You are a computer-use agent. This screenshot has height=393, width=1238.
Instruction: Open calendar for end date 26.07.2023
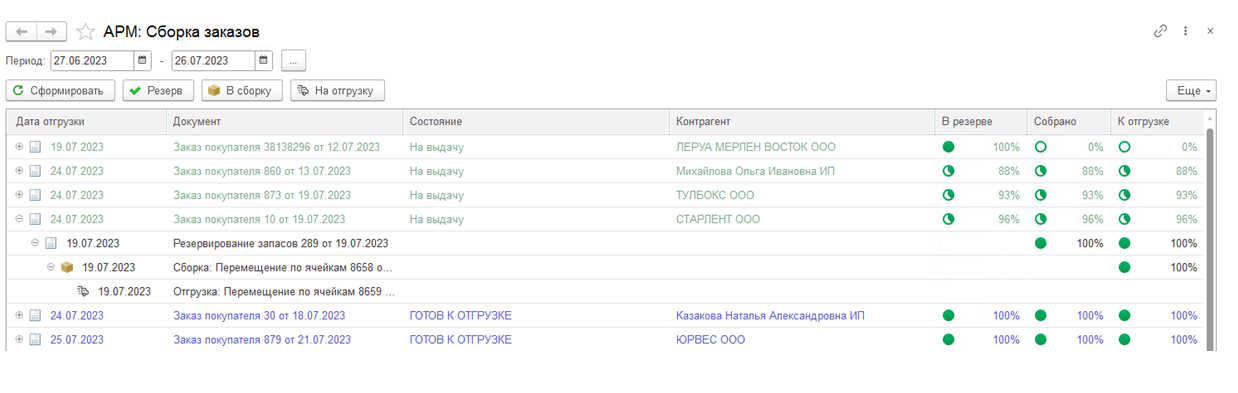pos(263,61)
